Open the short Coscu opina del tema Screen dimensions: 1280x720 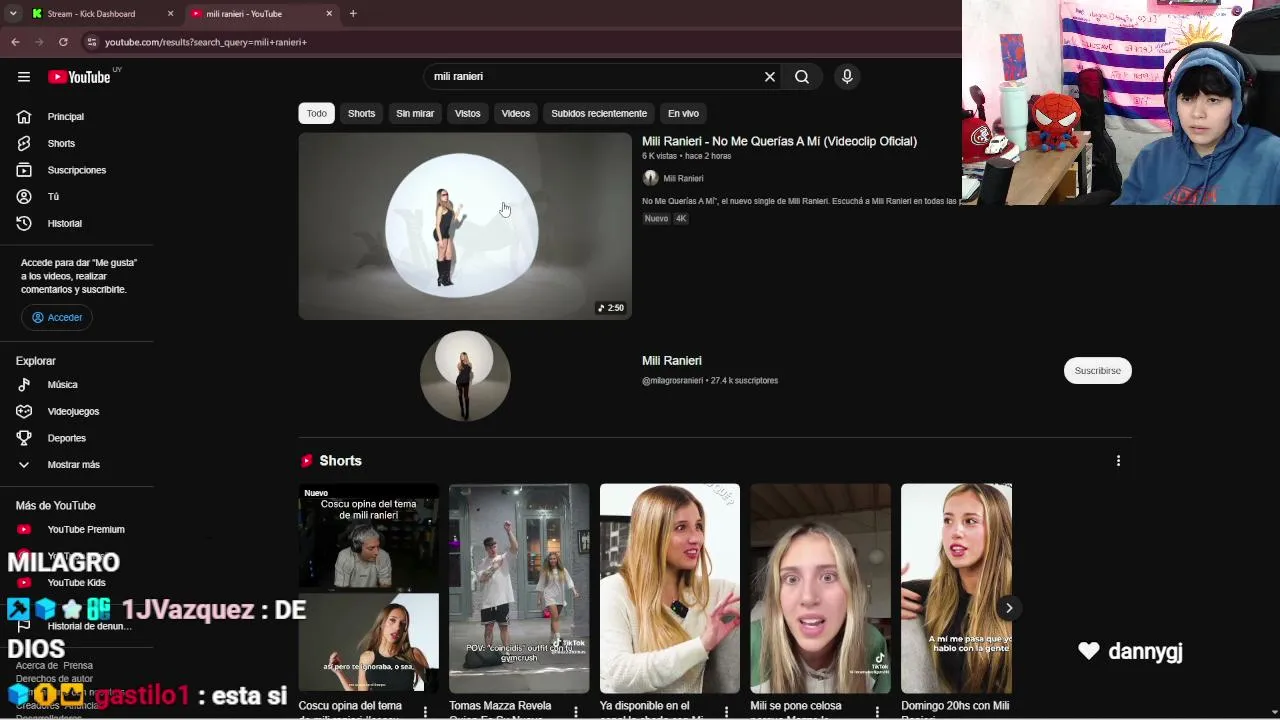point(368,588)
